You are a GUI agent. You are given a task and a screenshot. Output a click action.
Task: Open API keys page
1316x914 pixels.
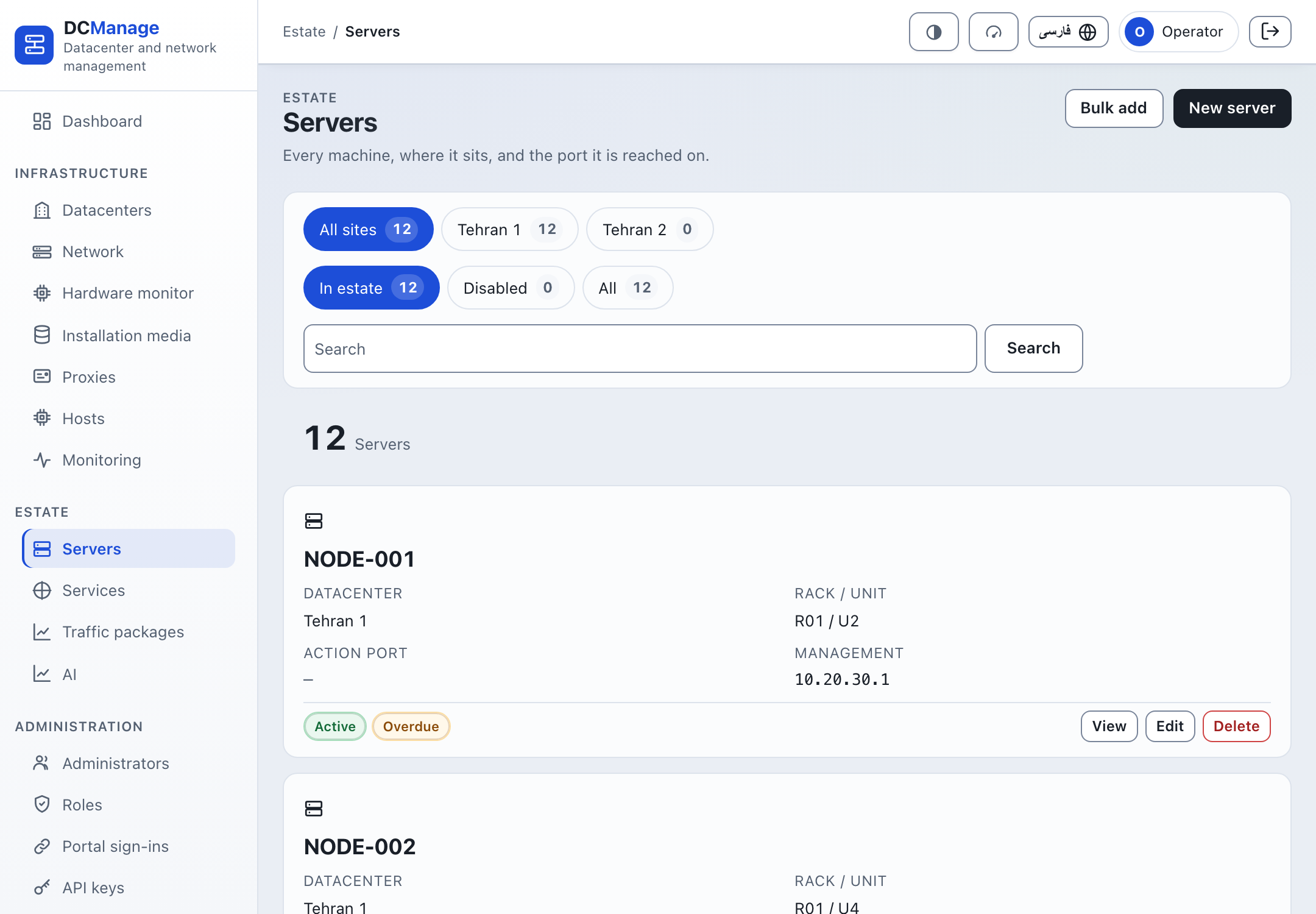(129, 888)
